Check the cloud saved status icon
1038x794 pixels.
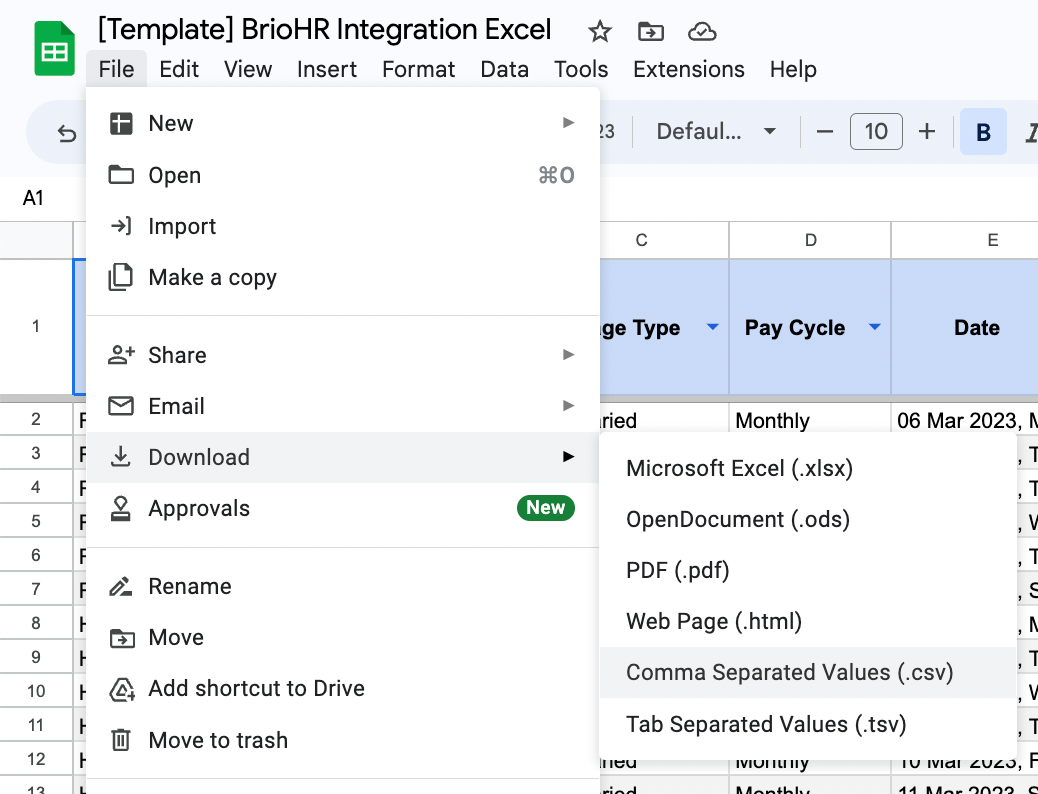point(702,31)
